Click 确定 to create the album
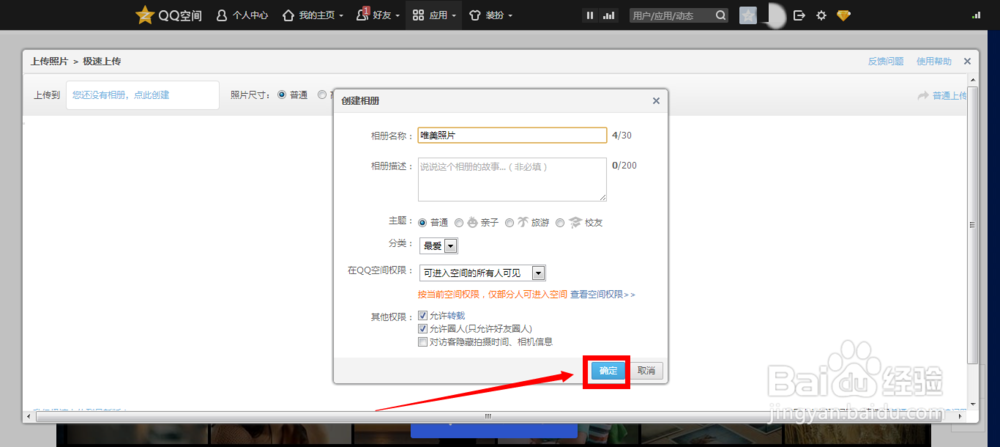1000x447 pixels. click(608, 371)
